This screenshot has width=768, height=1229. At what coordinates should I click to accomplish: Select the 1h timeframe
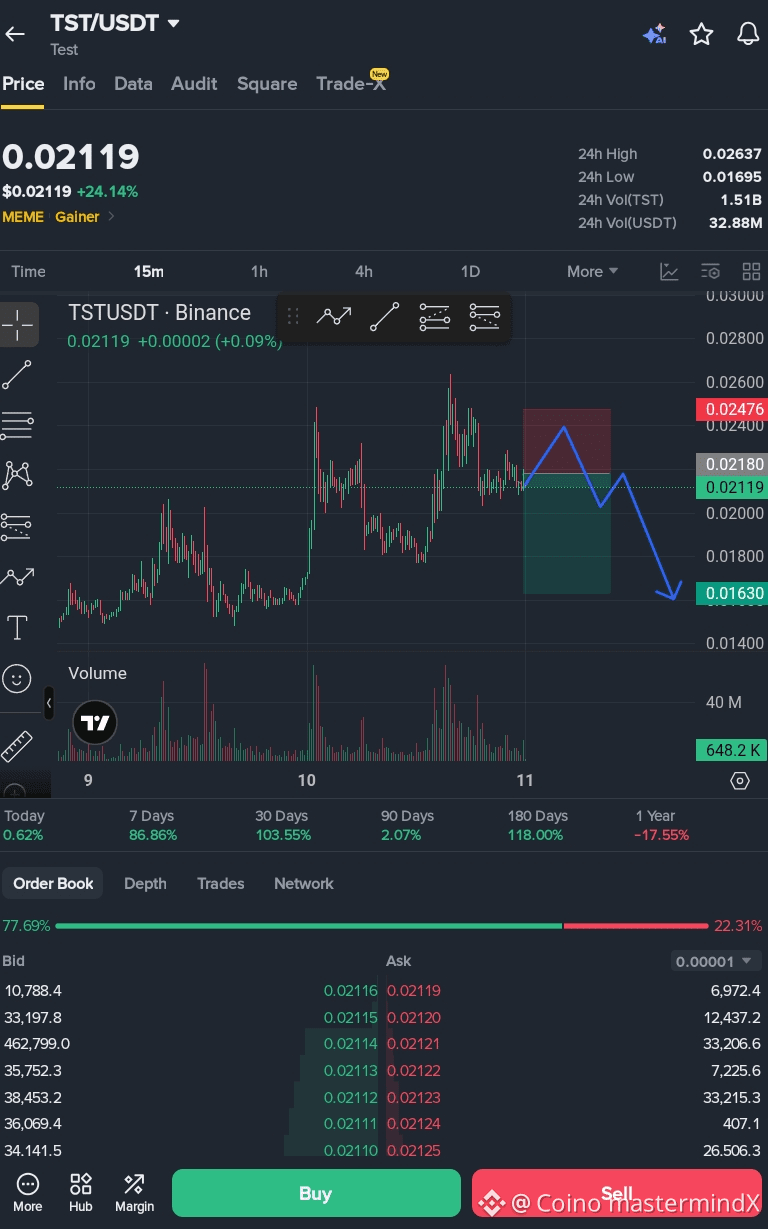coord(259,271)
